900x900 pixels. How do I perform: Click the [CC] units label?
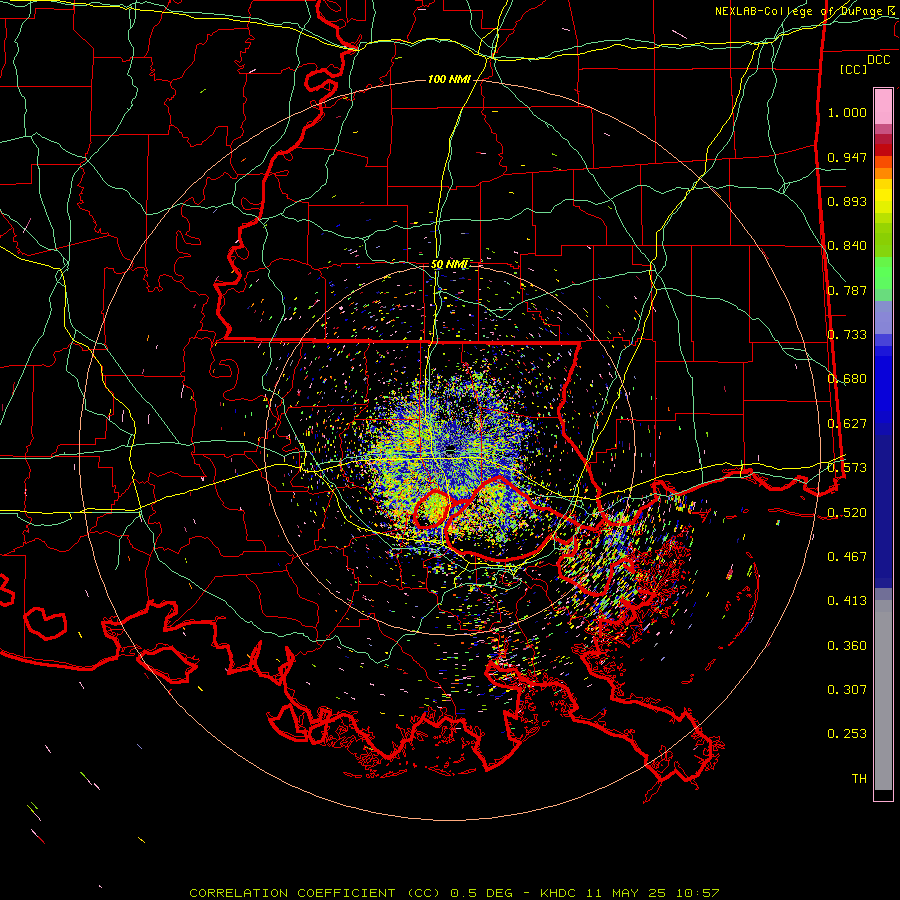[854, 69]
